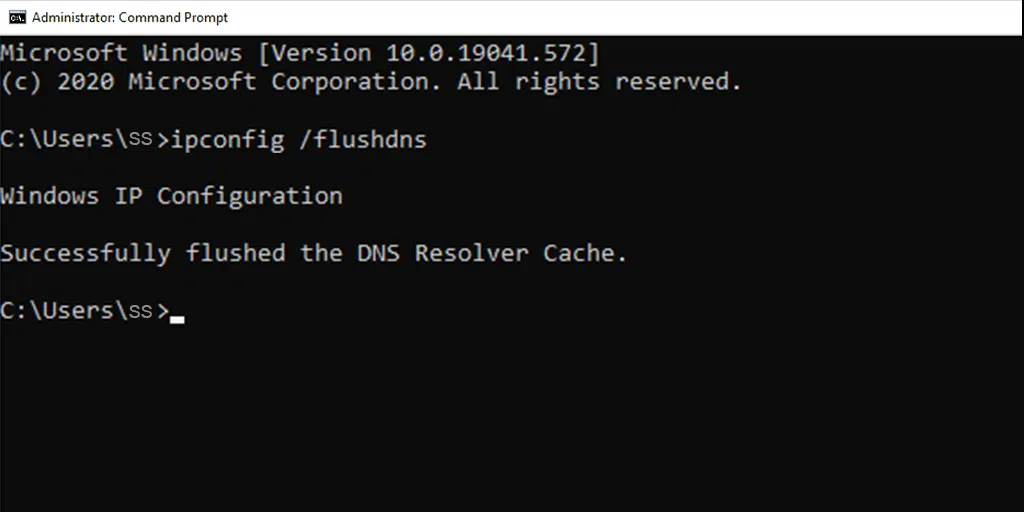Click the "DNS Resolver Cache." text
The width and height of the screenshot is (1024, 512).
tap(492, 253)
